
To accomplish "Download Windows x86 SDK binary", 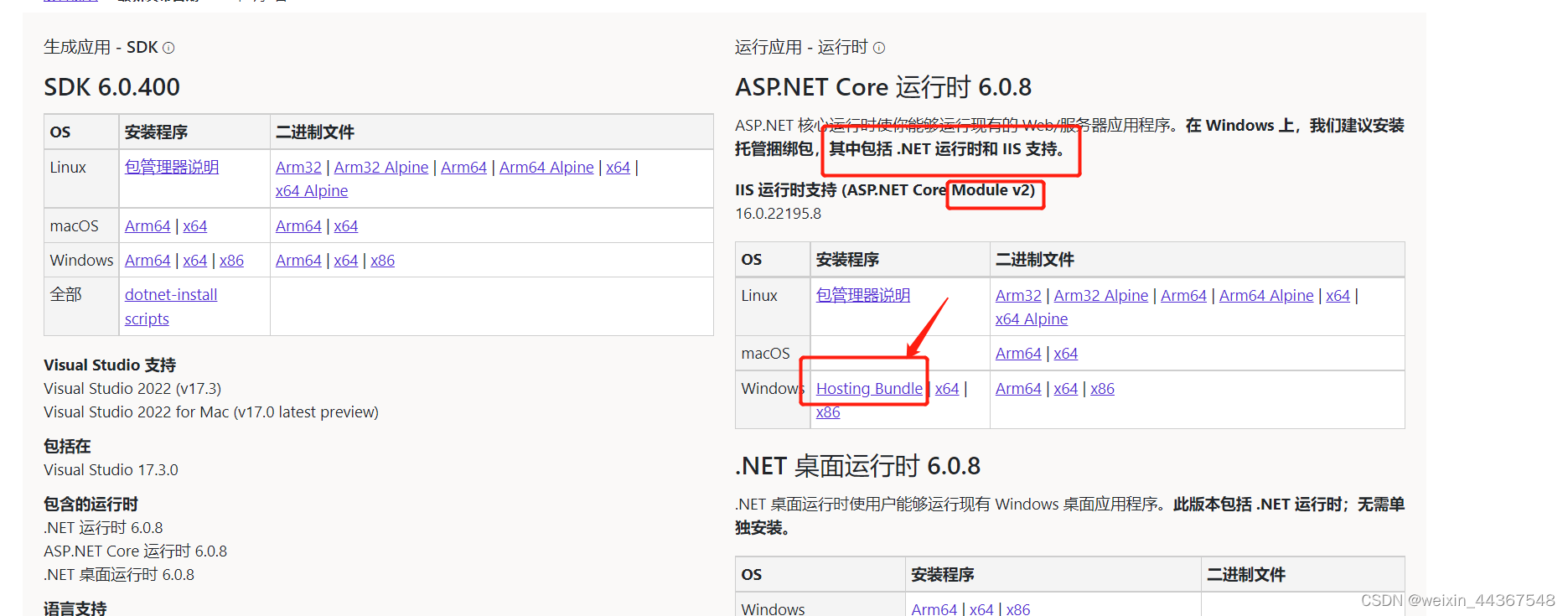I will (x=383, y=260).
